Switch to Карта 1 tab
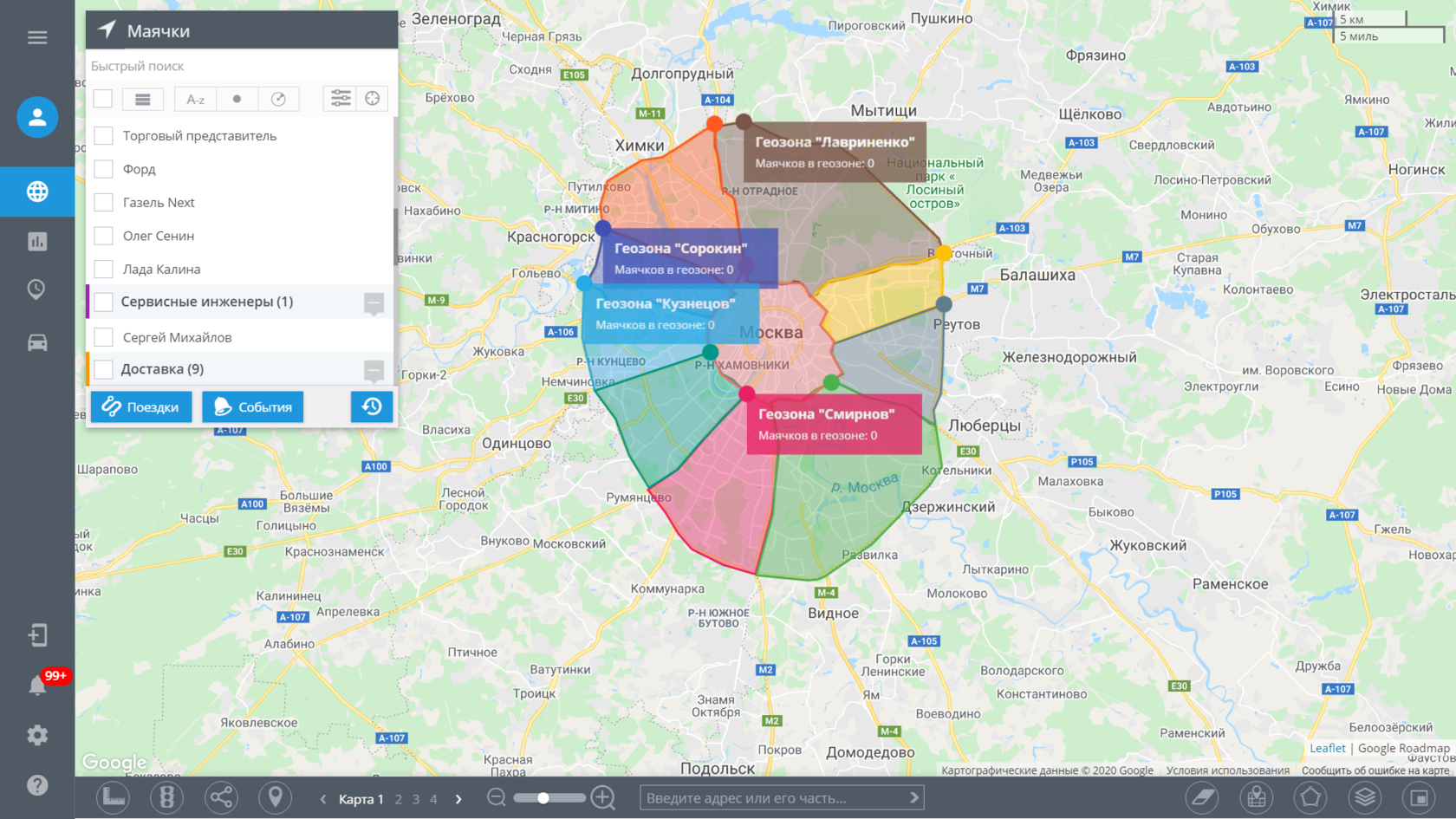 (x=361, y=799)
